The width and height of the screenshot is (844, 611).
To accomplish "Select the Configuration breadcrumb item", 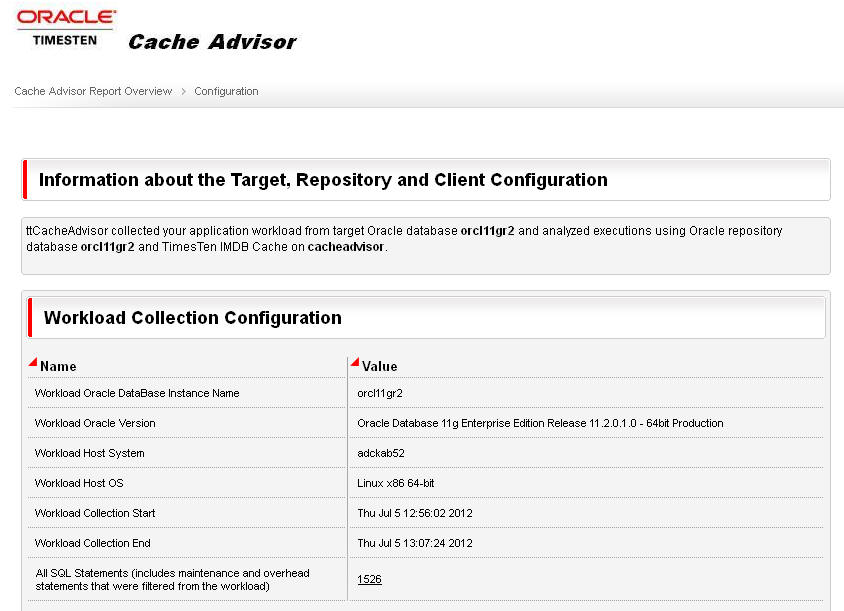I will (226, 92).
